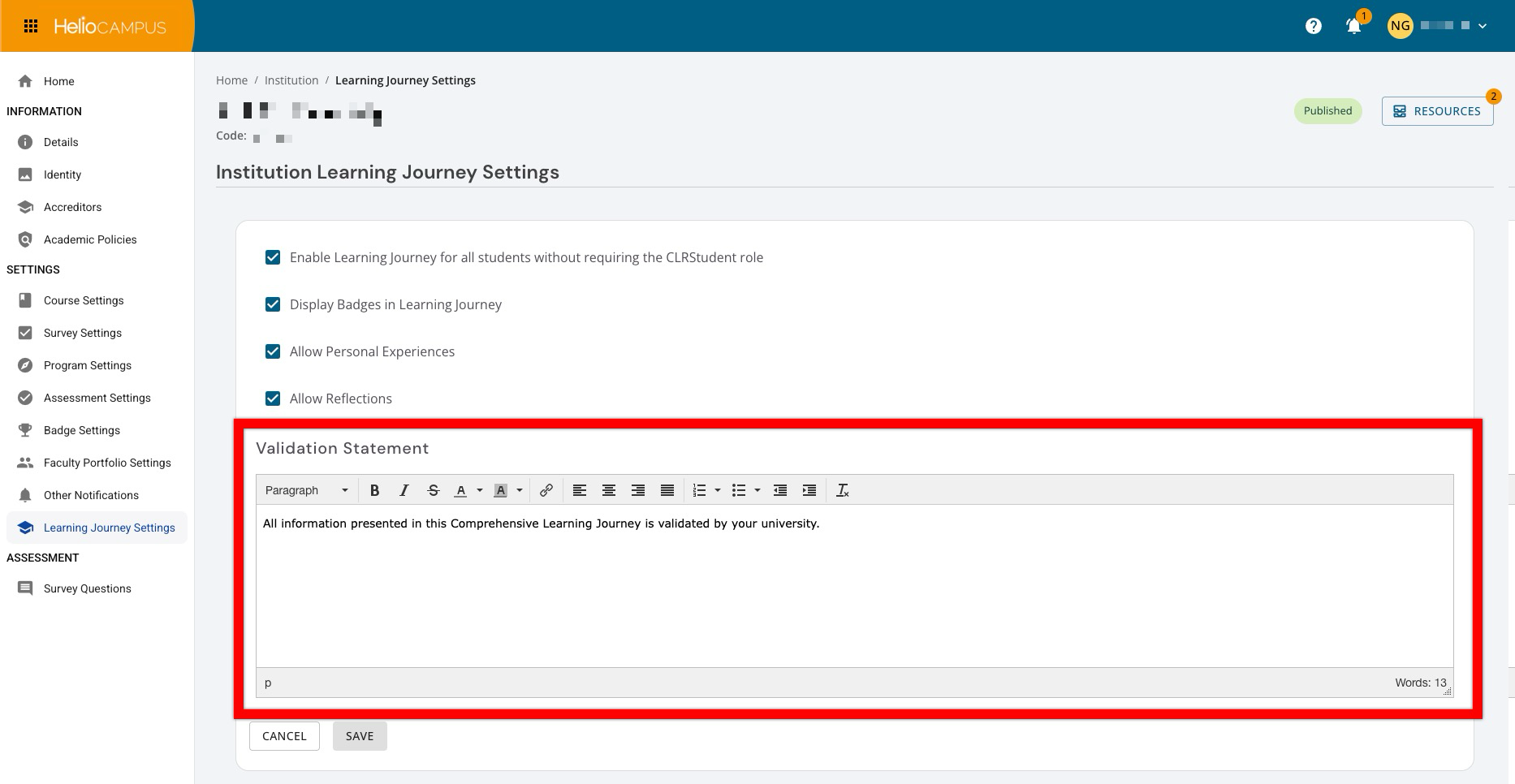
Task: Expand the user account menu chevron
Action: 1483,26
